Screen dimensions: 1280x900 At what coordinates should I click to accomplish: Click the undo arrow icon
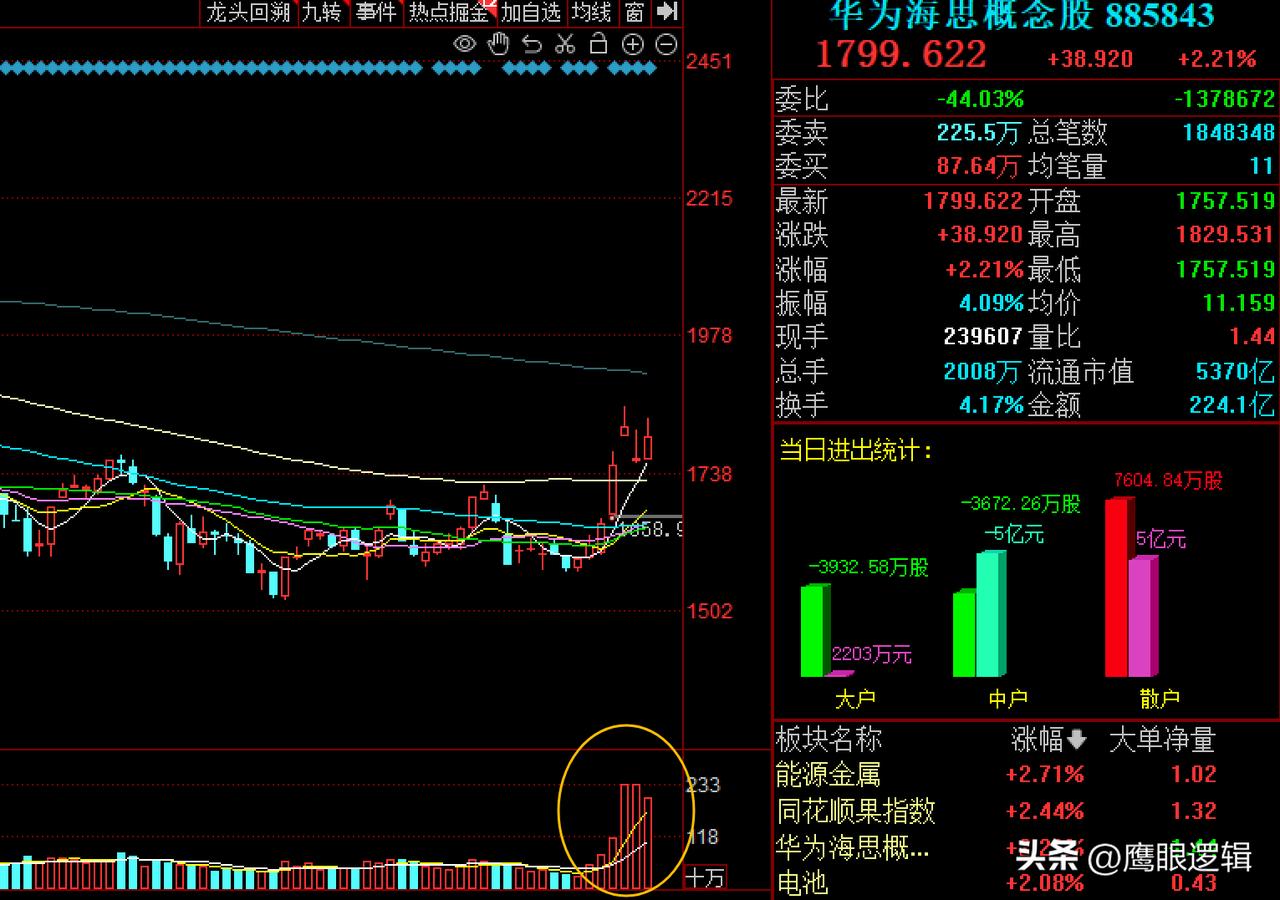532,44
